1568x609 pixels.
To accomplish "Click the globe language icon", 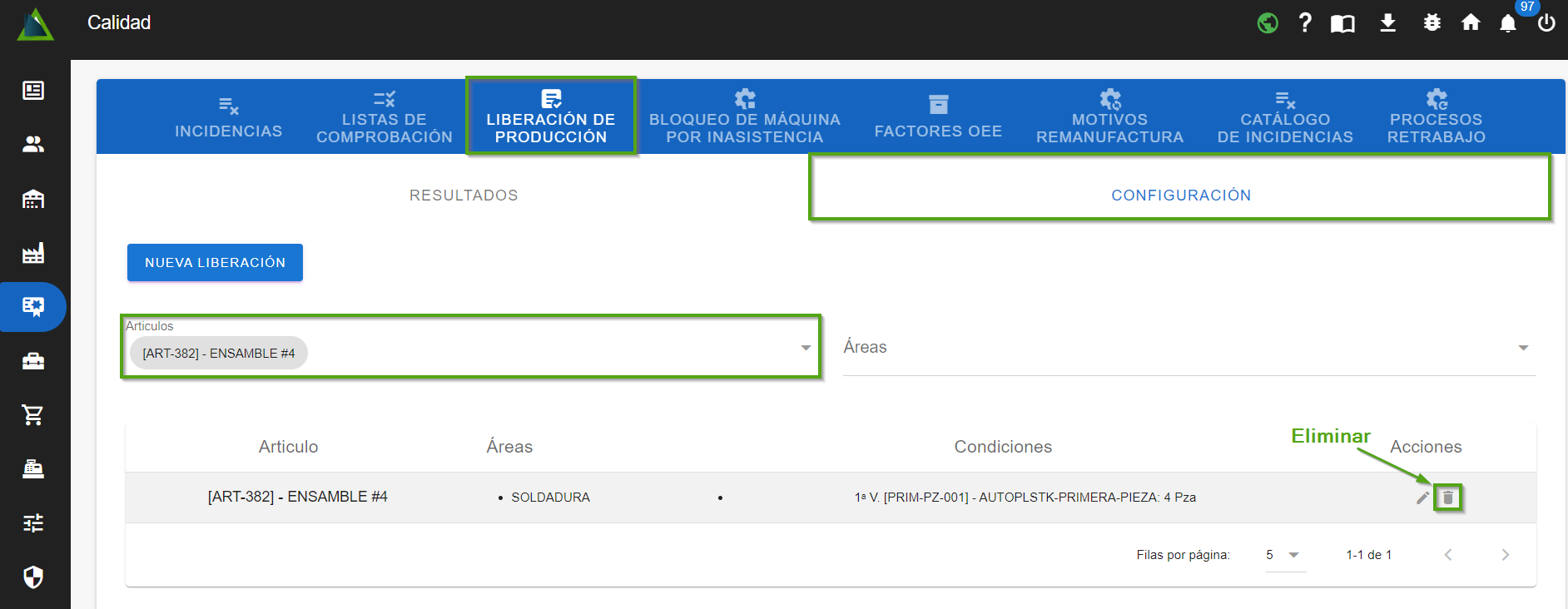I will click(x=1268, y=22).
